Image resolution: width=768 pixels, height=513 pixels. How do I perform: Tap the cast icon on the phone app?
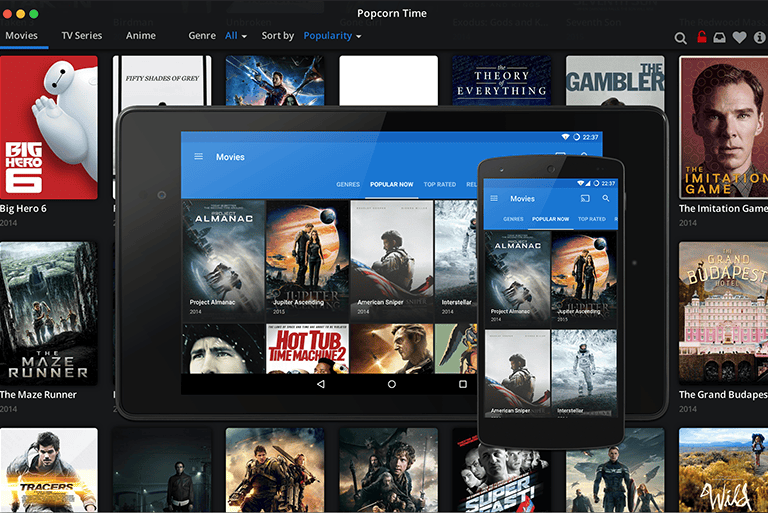point(585,198)
